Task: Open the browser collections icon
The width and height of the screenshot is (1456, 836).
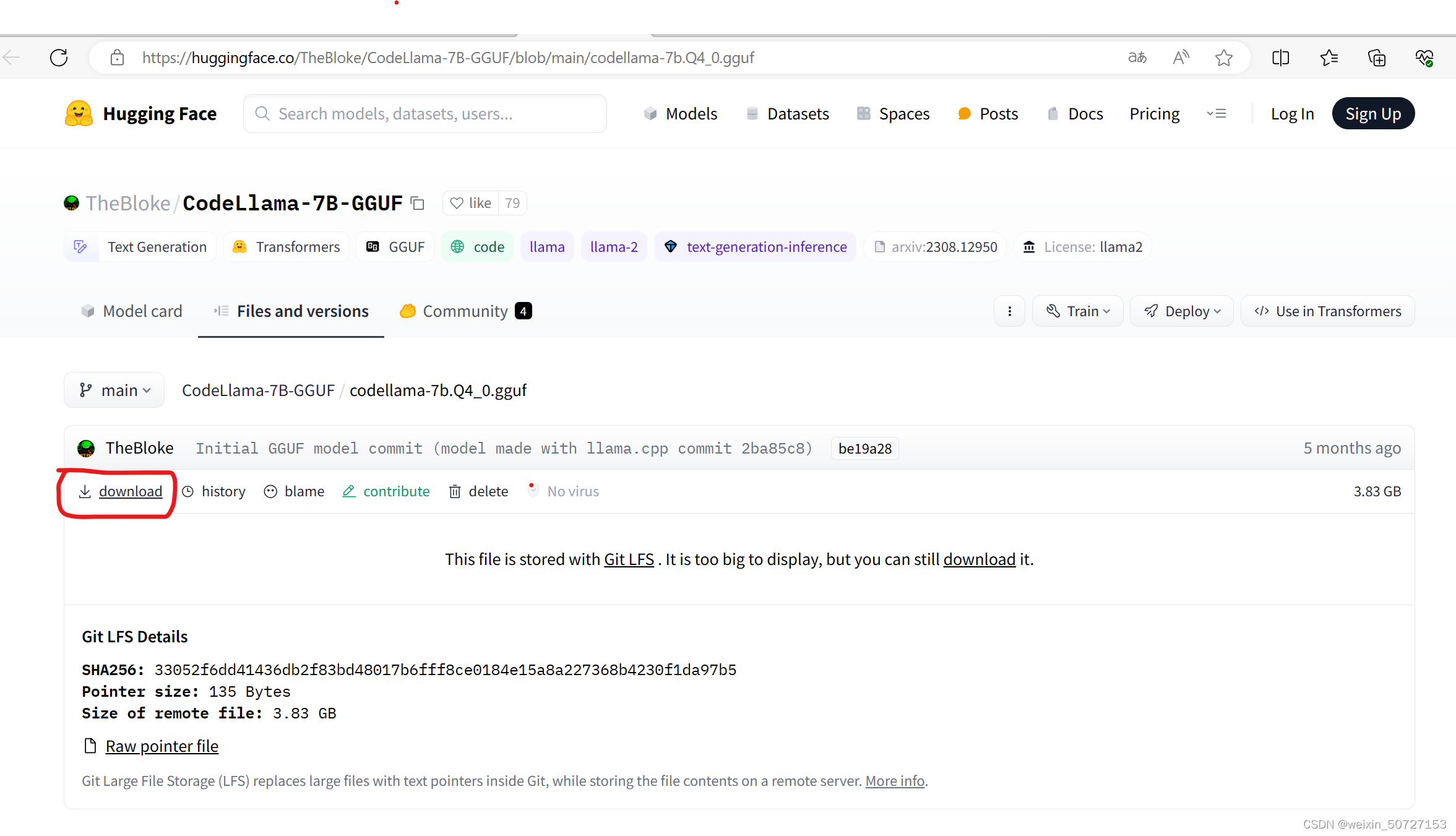Action: (1376, 58)
